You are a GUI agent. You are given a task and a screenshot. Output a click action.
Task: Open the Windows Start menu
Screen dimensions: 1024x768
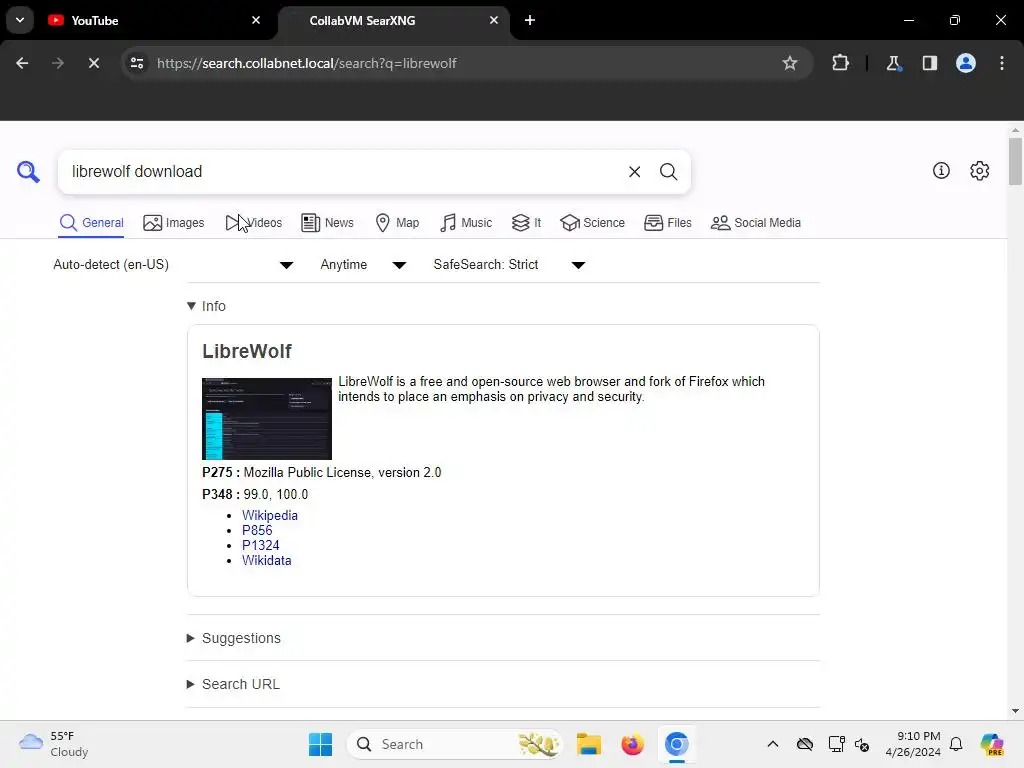click(320, 744)
